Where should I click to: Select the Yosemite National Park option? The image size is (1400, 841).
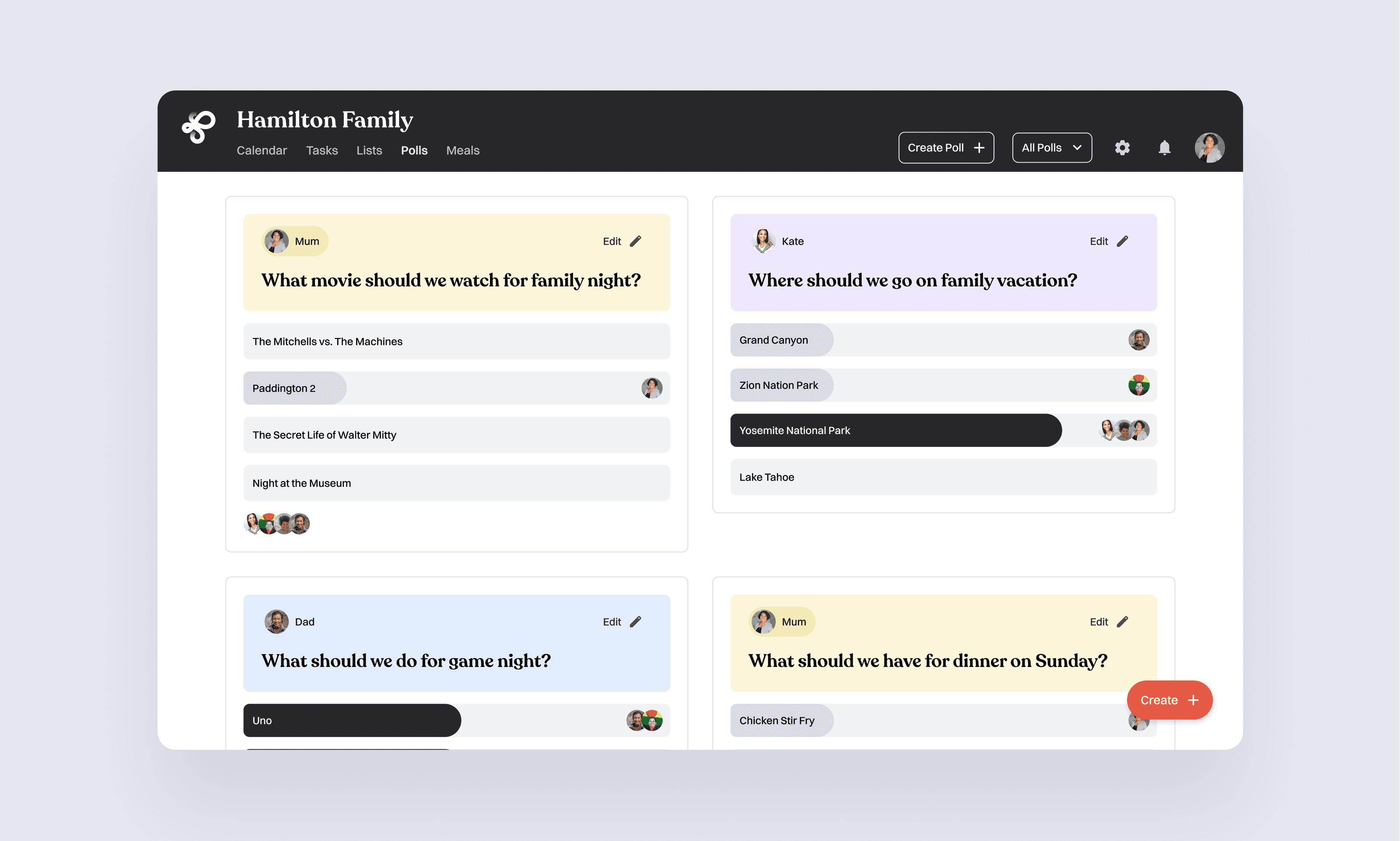[x=896, y=431]
